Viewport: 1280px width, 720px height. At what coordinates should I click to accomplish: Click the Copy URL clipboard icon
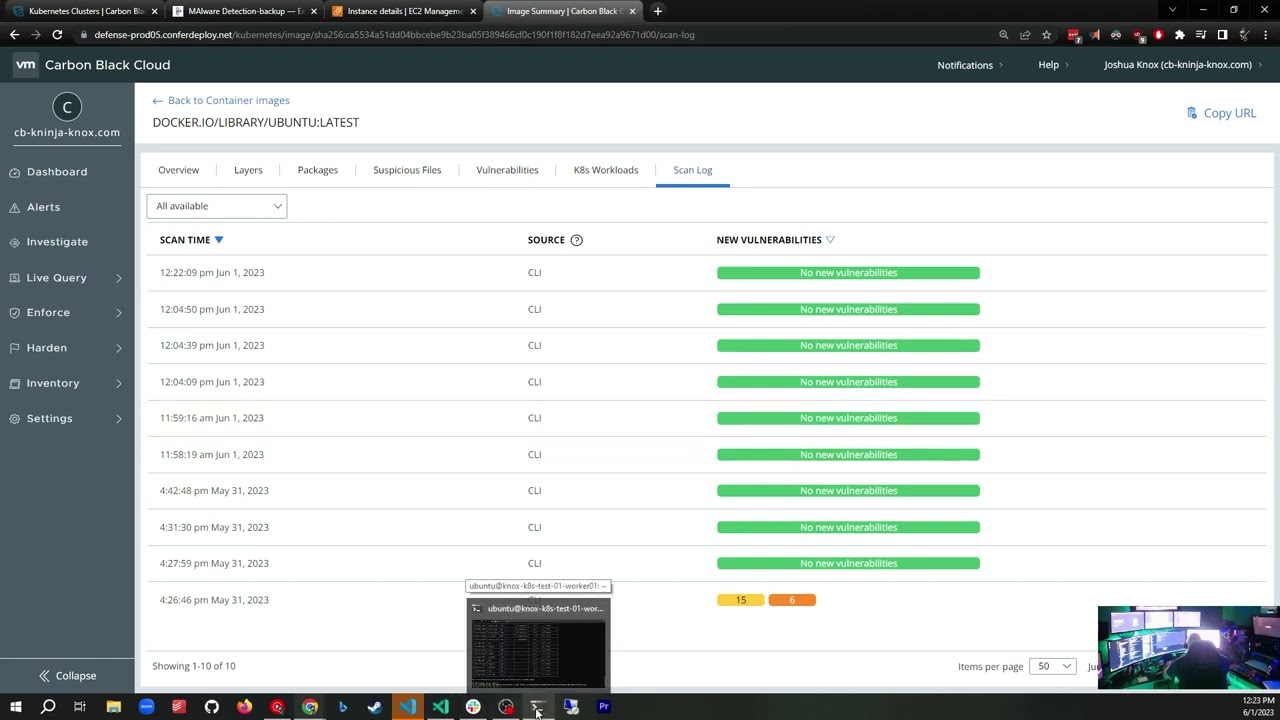tap(1191, 113)
